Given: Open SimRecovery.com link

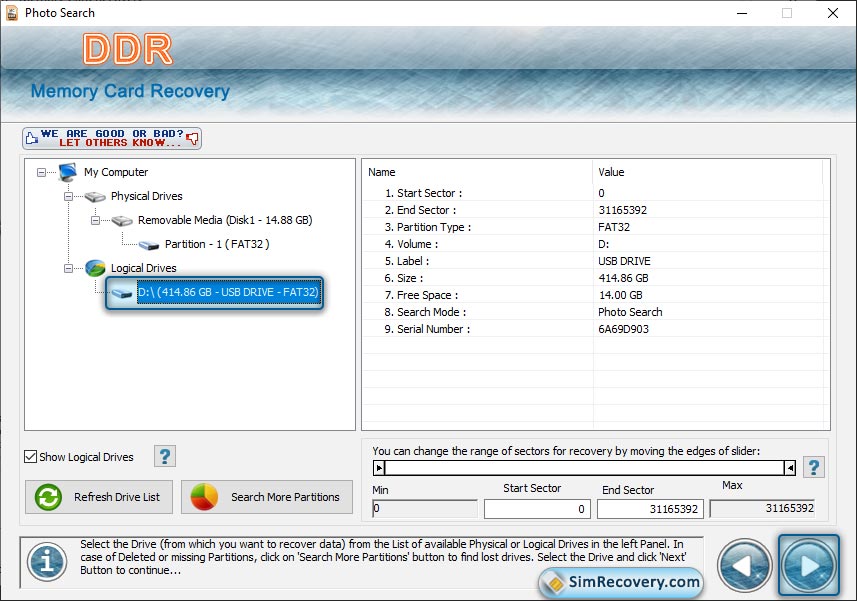Looking at the screenshot, I should (x=620, y=582).
